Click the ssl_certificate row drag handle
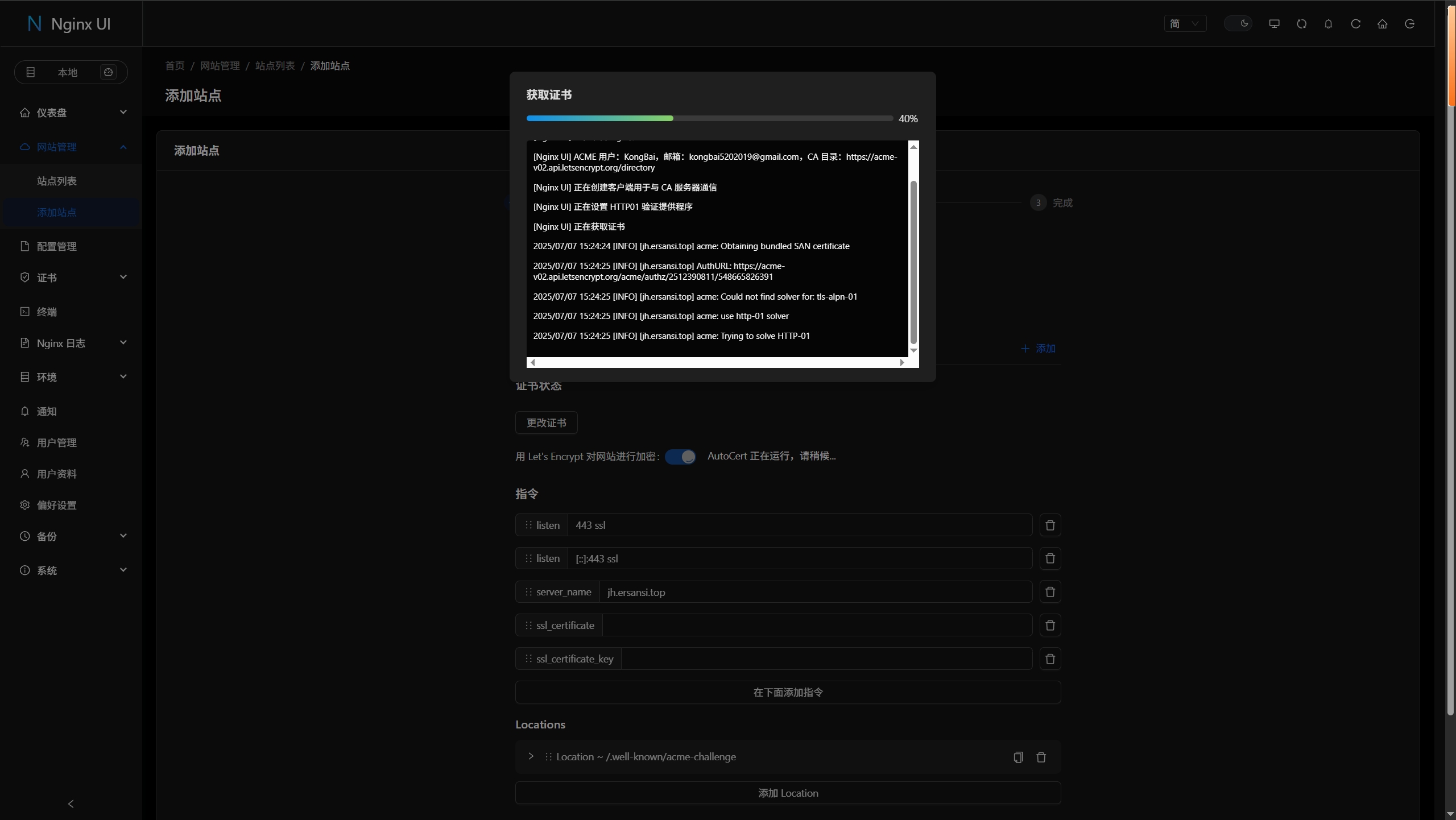Viewport: 1456px width, 820px height. coord(528,624)
